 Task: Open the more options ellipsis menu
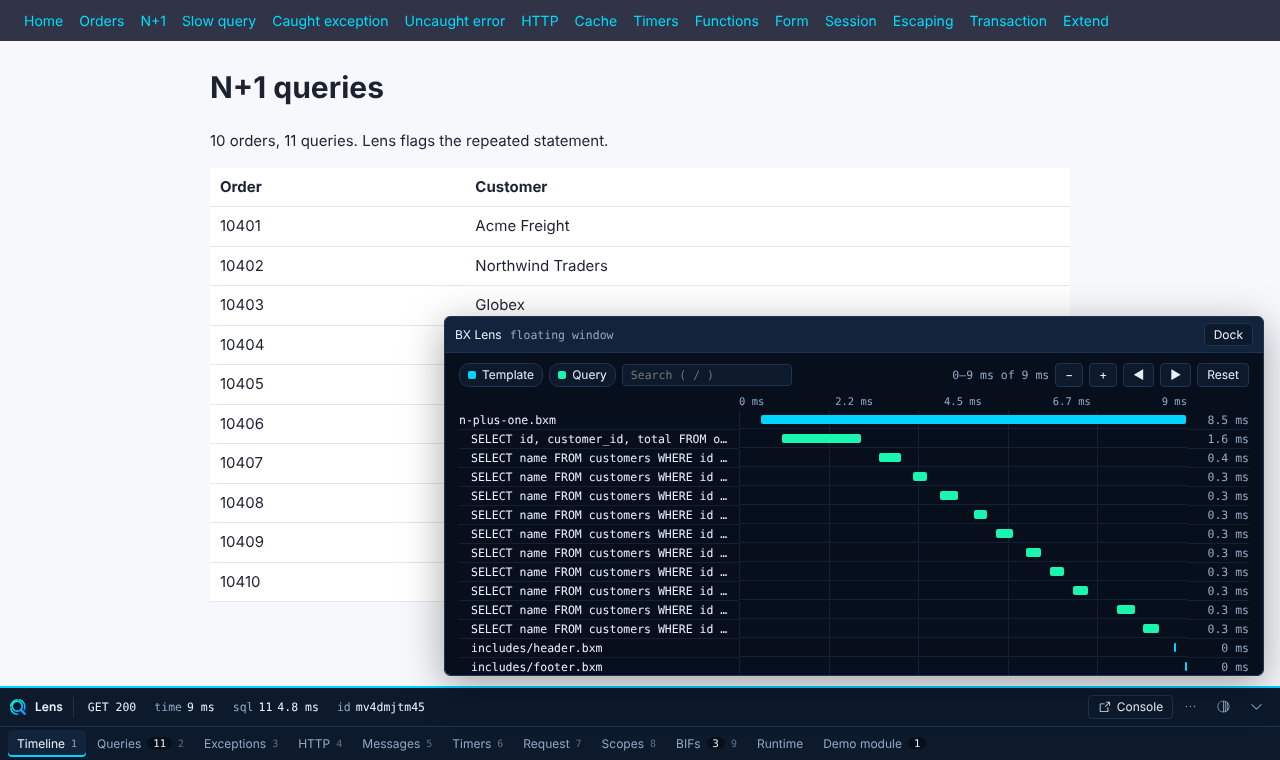[x=1190, y=707]
